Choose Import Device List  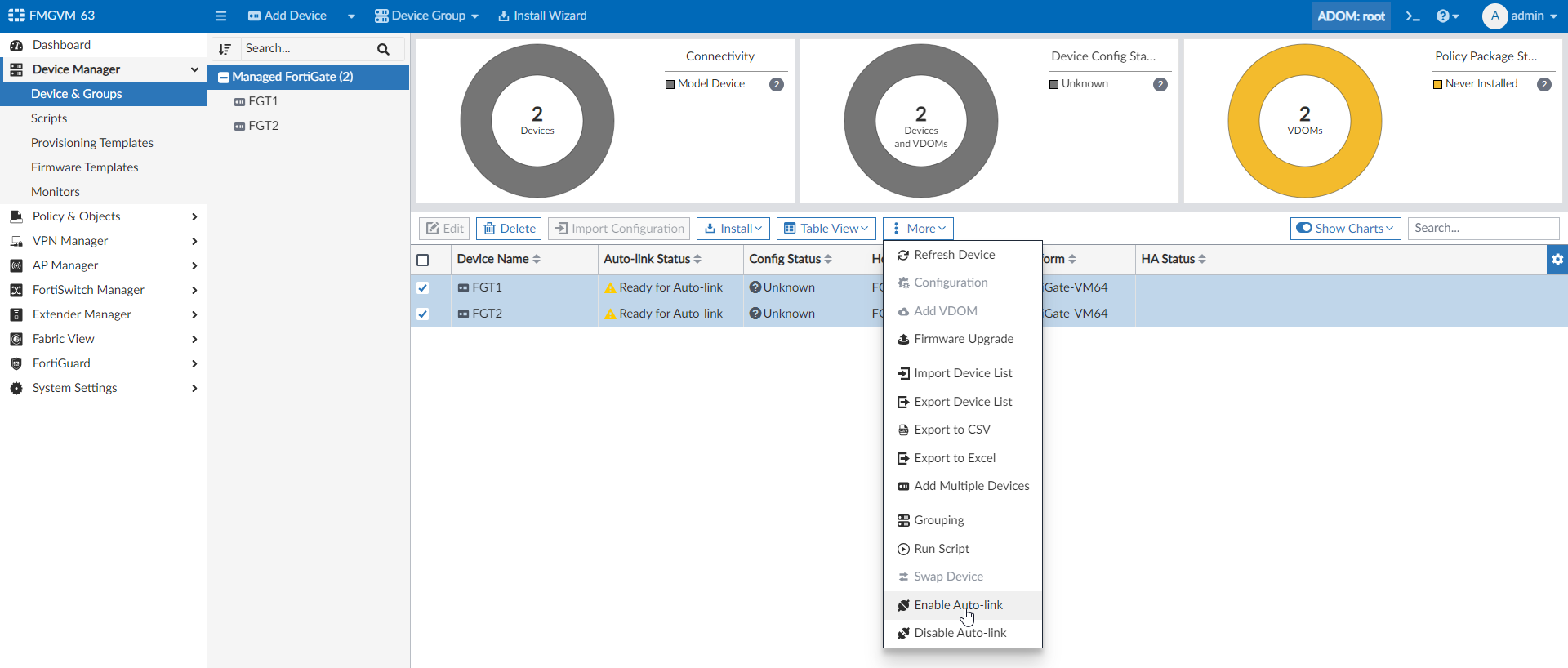point(962,373)
